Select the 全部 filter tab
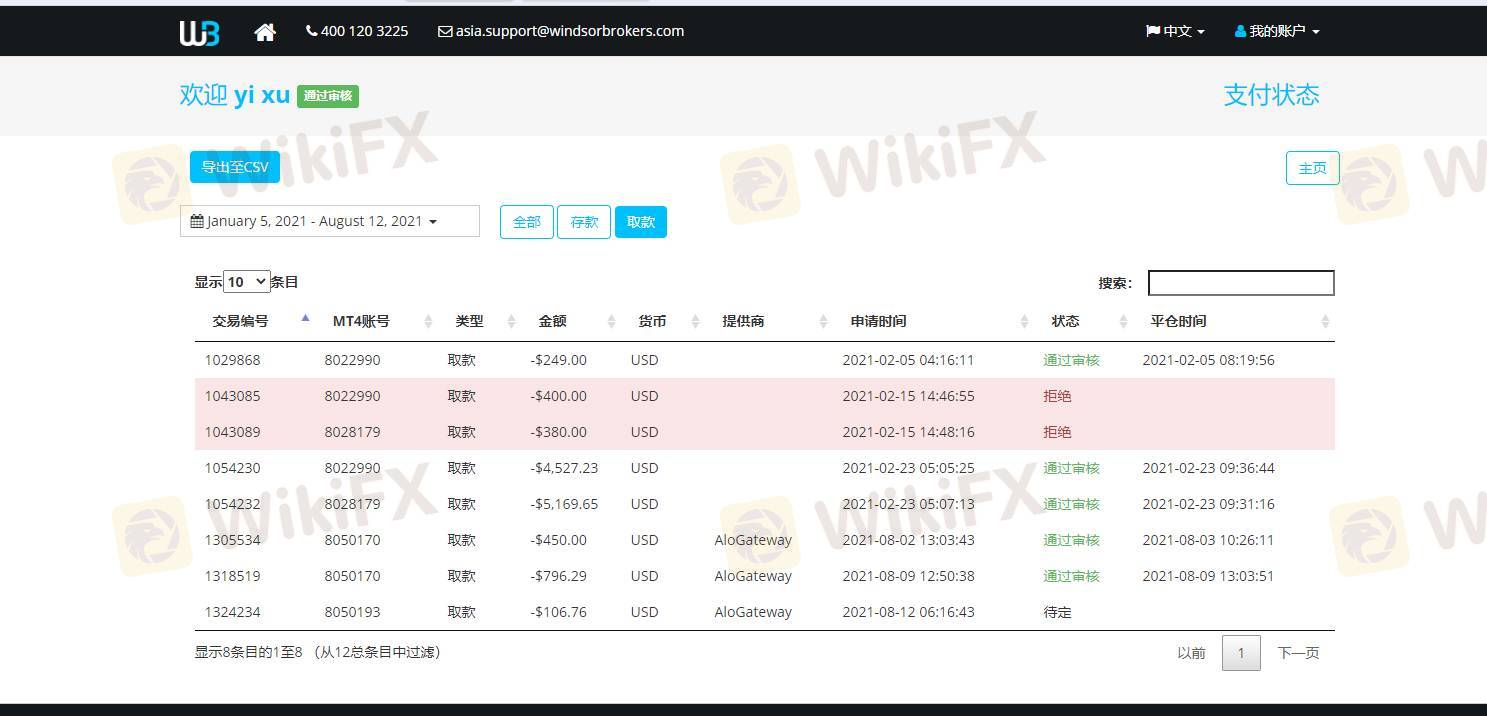 pos(526,222)
